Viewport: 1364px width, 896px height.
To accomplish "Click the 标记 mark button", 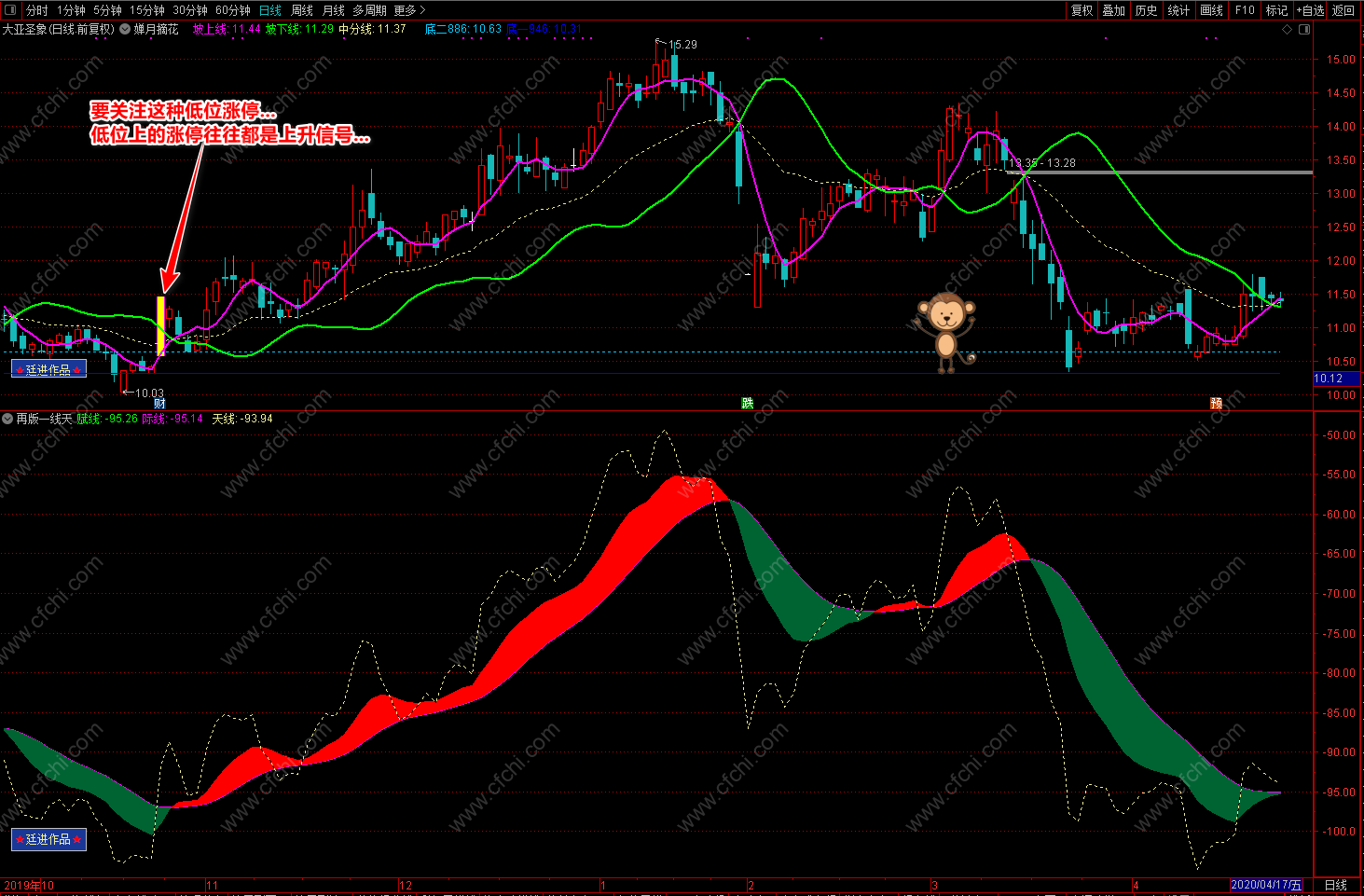I will pyautogui.click(x=1276, y=10).
